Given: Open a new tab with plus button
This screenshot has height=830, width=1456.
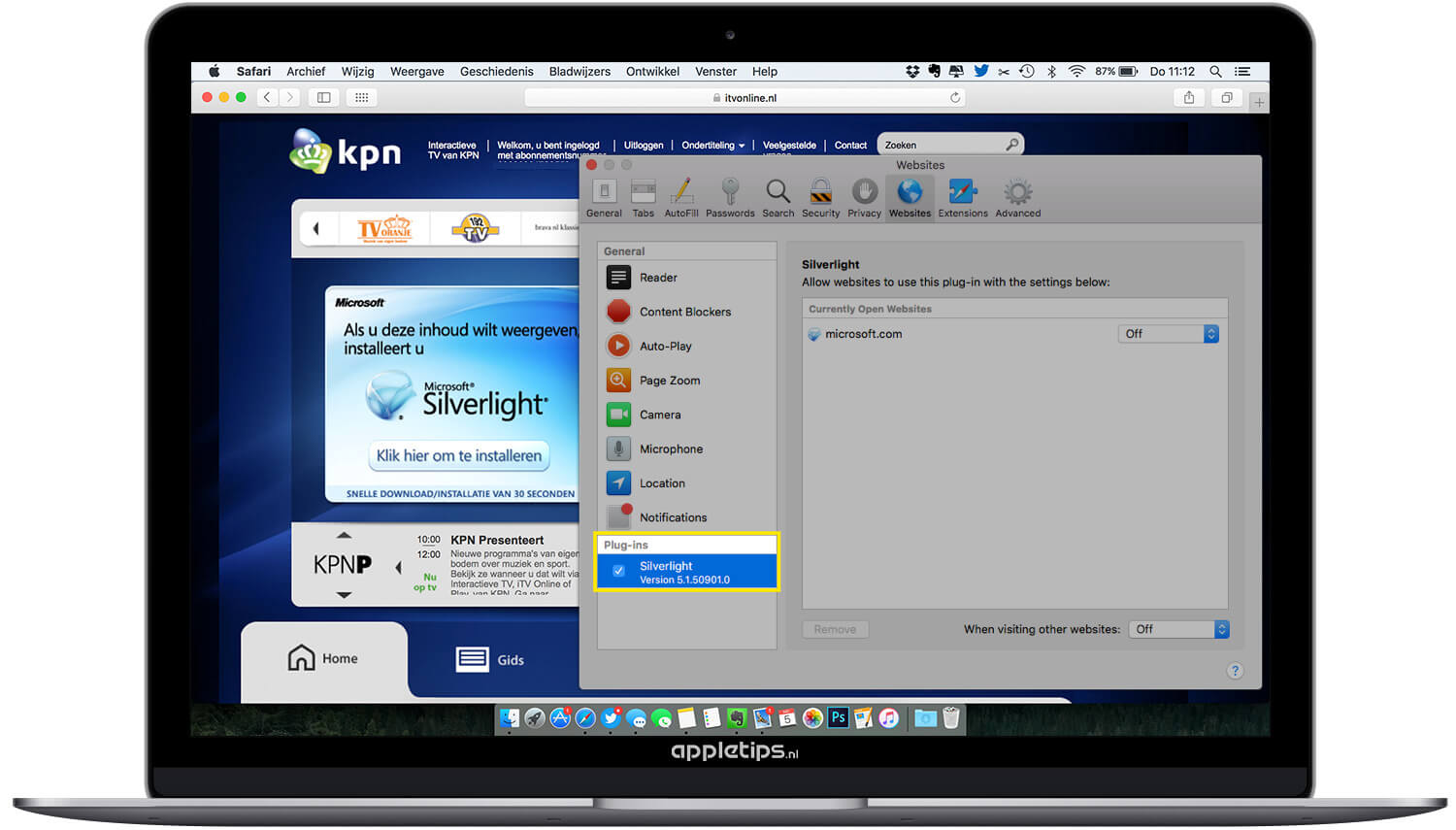Looking at the screenshot, I should pos(1259,102).
